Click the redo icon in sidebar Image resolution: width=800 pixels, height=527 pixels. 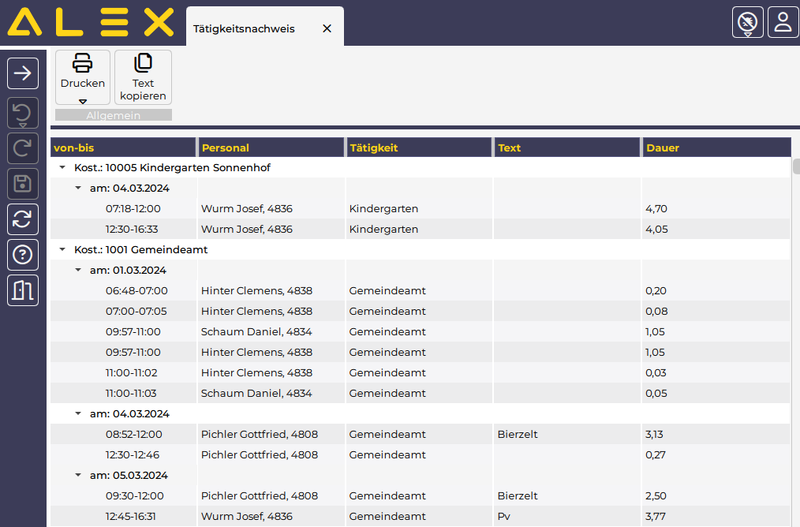tap(23, 148)
